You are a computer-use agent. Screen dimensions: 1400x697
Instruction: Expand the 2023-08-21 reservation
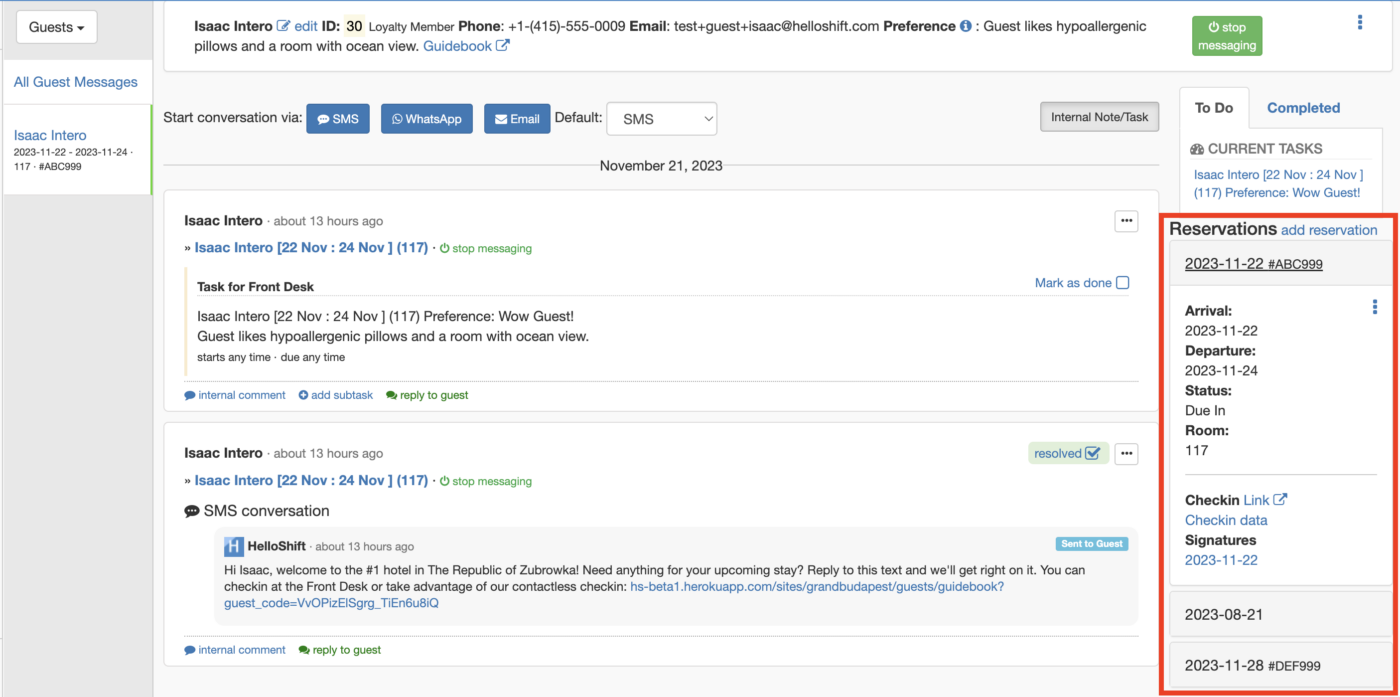(1280, 614)
